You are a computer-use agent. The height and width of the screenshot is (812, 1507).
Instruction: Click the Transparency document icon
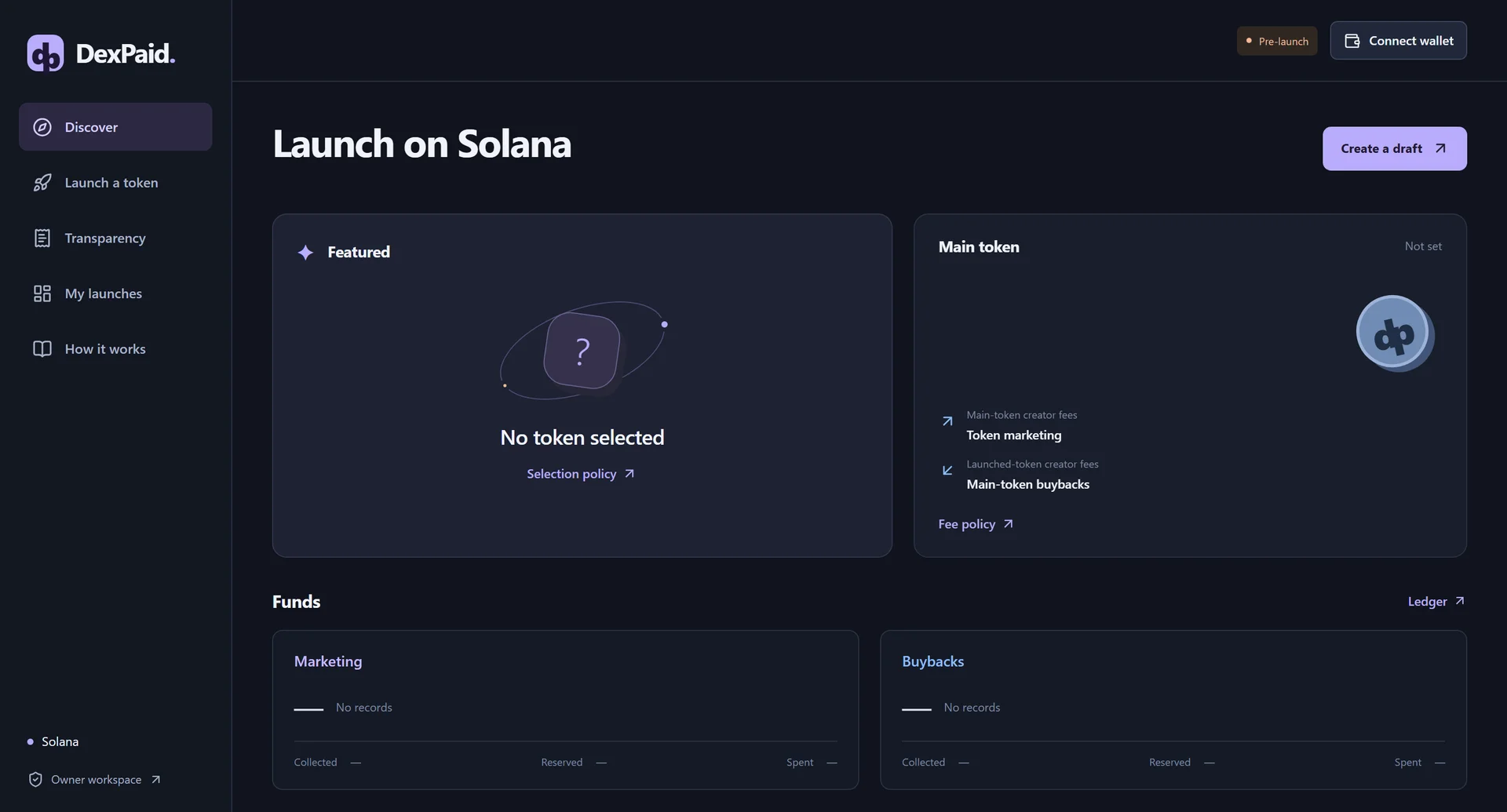(x=42, y=238)
